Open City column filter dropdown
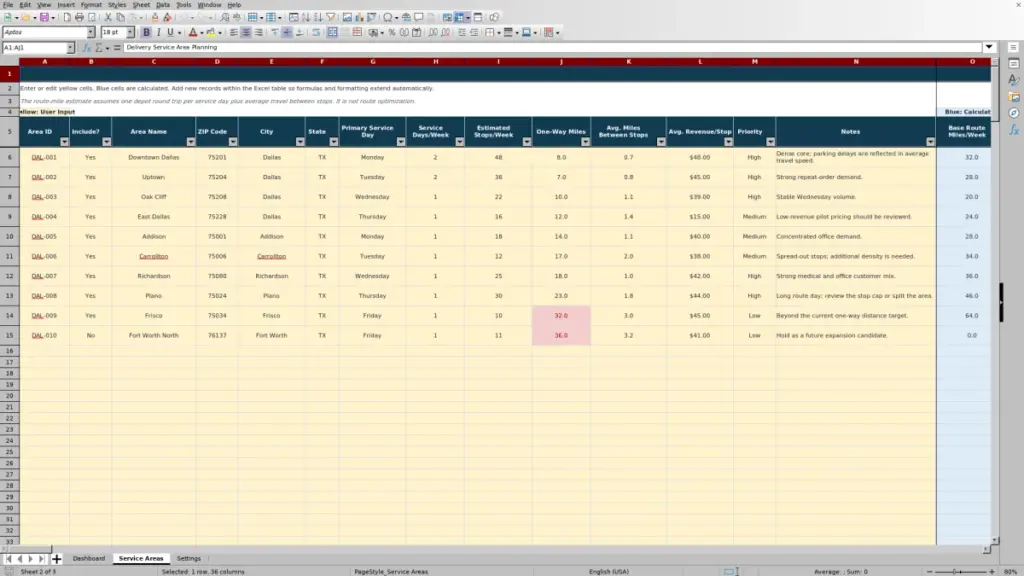Image resolution: width=1024 pixels, height=576 pixels. pos(300,142)
